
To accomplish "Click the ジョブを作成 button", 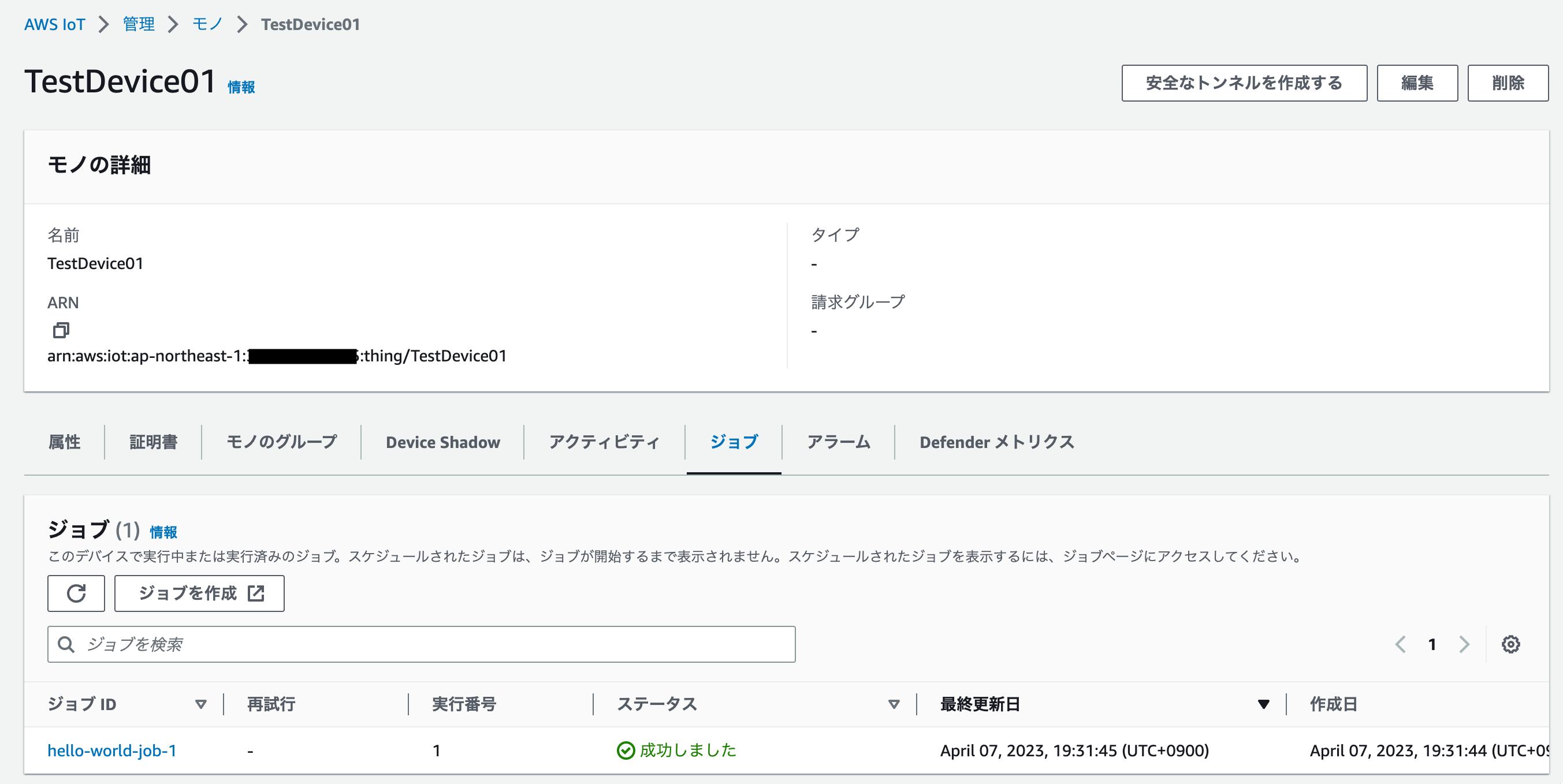I will click(x=199, y=593).
